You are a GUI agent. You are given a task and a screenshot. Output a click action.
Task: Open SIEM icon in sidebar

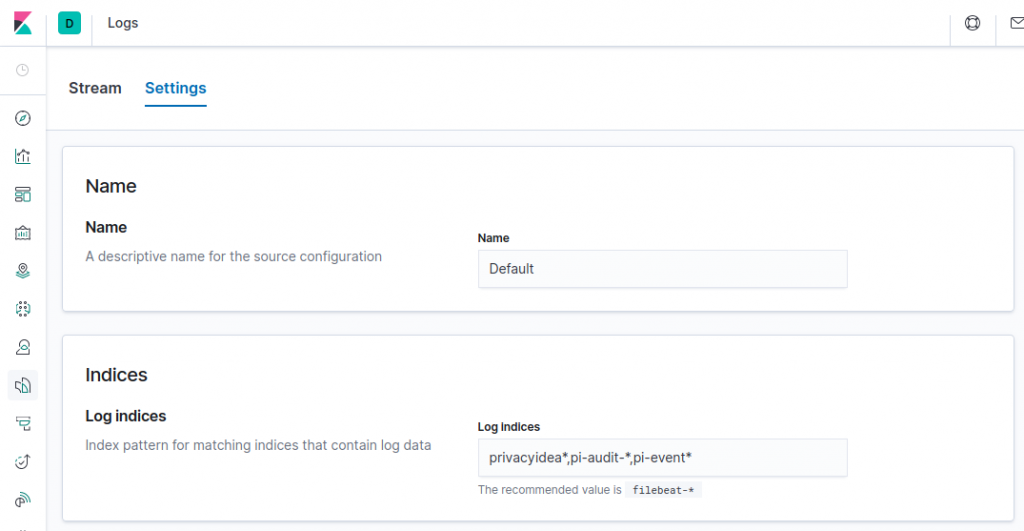tap(23, 500)
